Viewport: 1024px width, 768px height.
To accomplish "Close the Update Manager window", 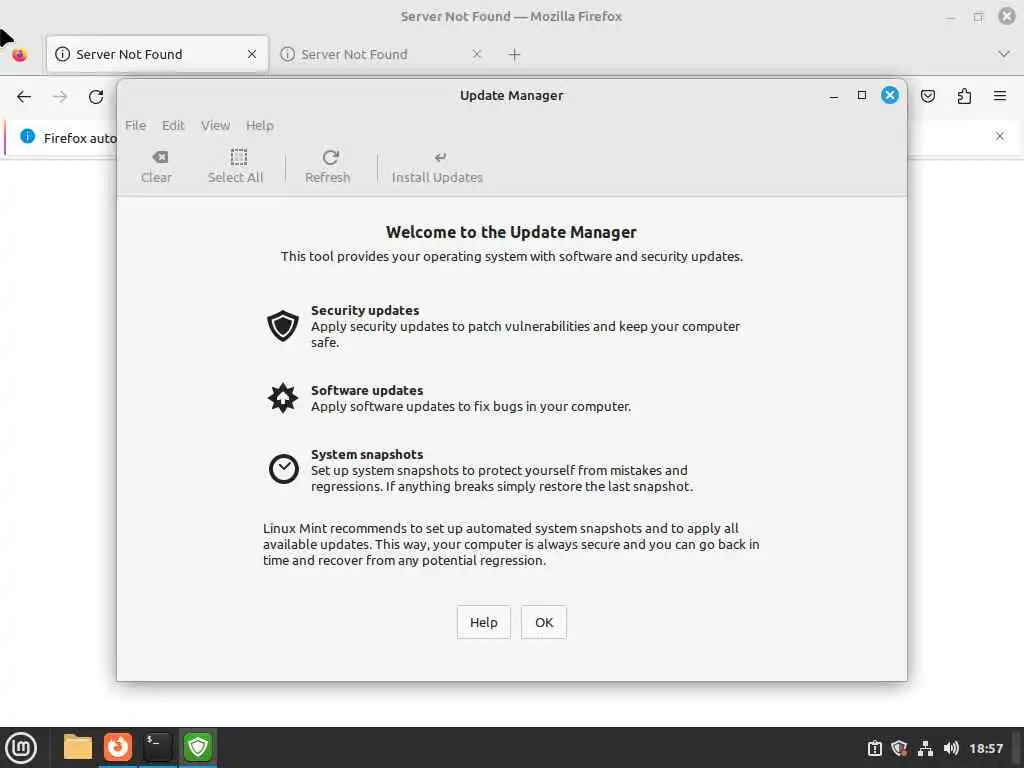I will (x=889, y=95).
